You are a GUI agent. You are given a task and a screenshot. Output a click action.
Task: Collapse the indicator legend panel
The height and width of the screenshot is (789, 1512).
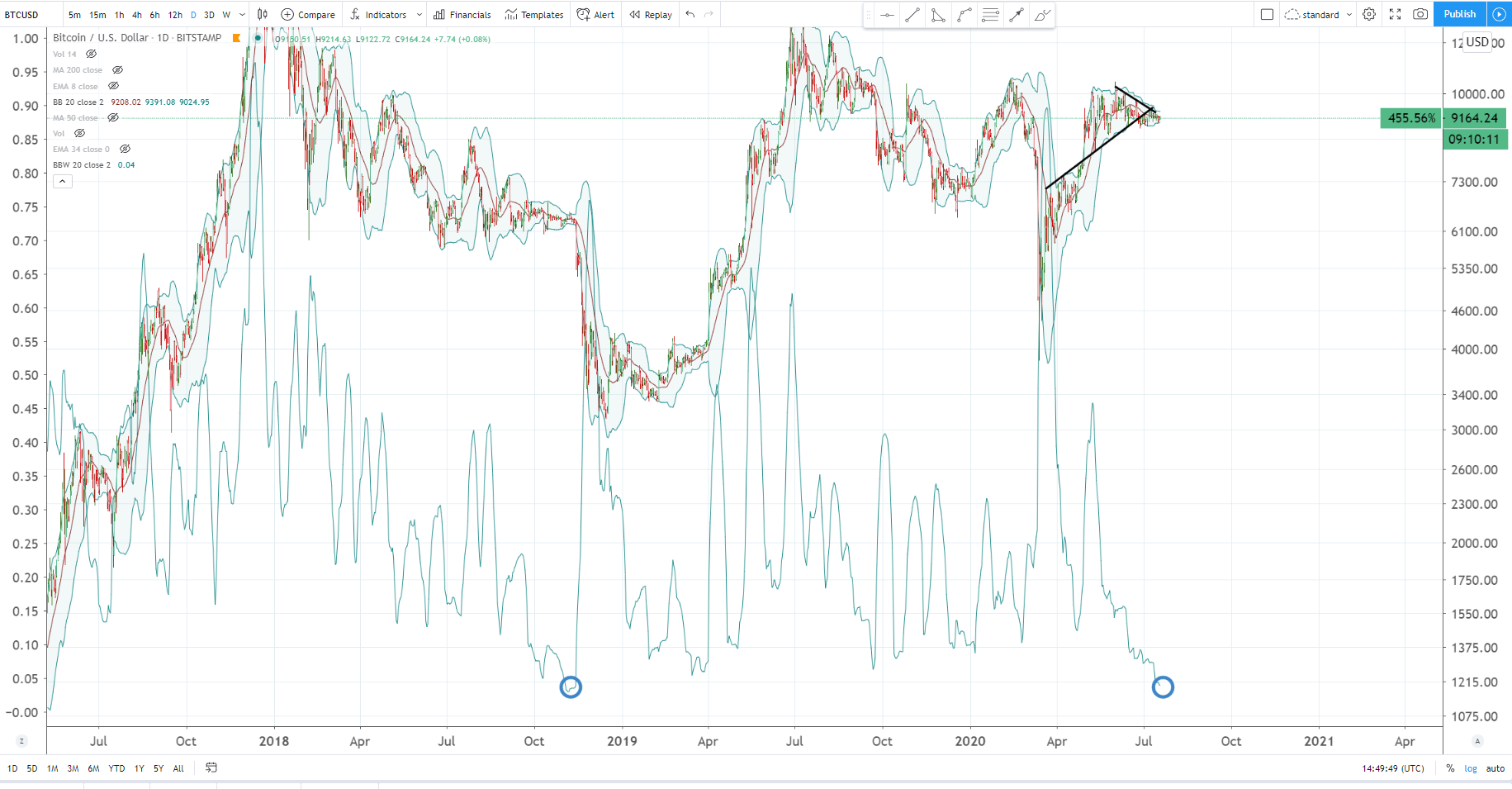click(x=62, y=181)
